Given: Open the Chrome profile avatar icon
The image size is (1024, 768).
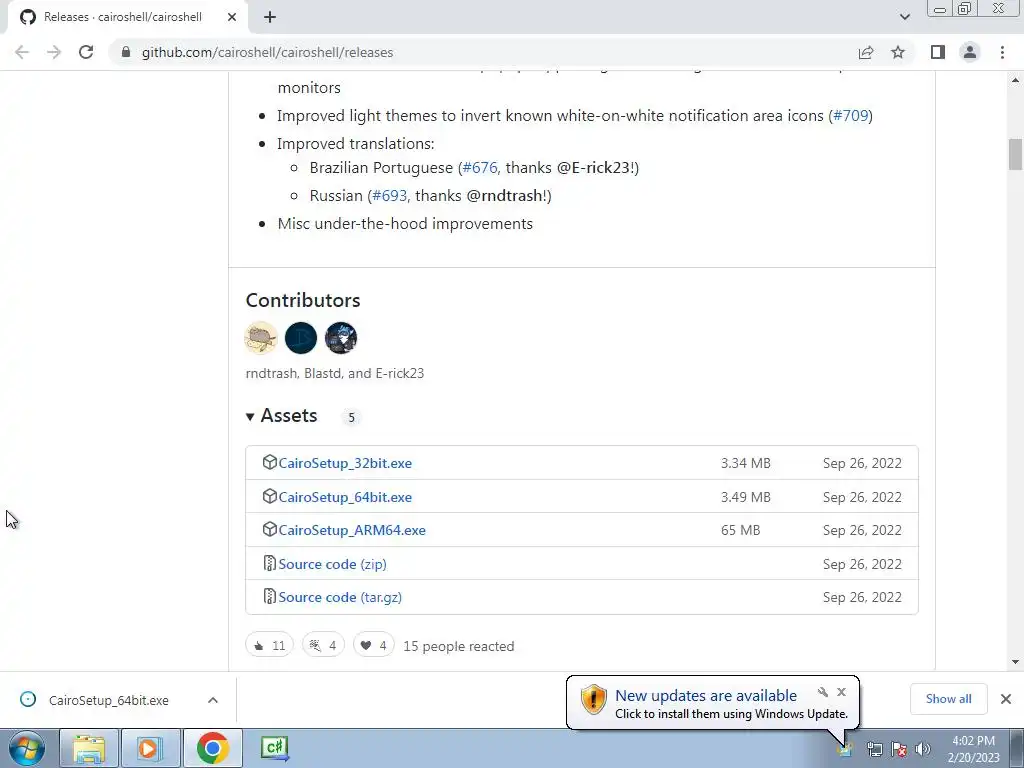Looking at the screenshot, I should pos(970,52).
